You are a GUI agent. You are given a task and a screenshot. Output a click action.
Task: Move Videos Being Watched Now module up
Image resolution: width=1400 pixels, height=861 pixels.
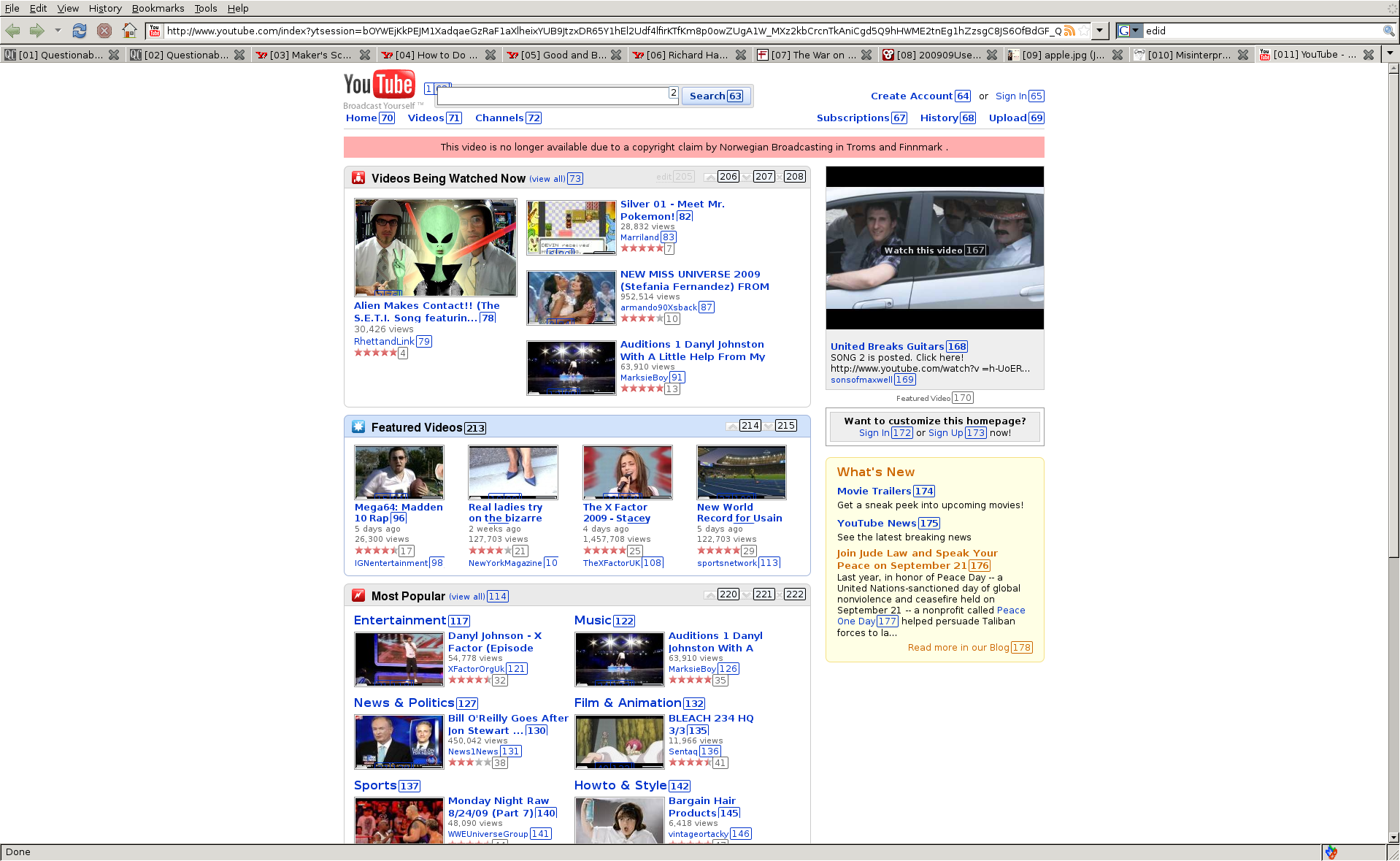tap(710, 177)
